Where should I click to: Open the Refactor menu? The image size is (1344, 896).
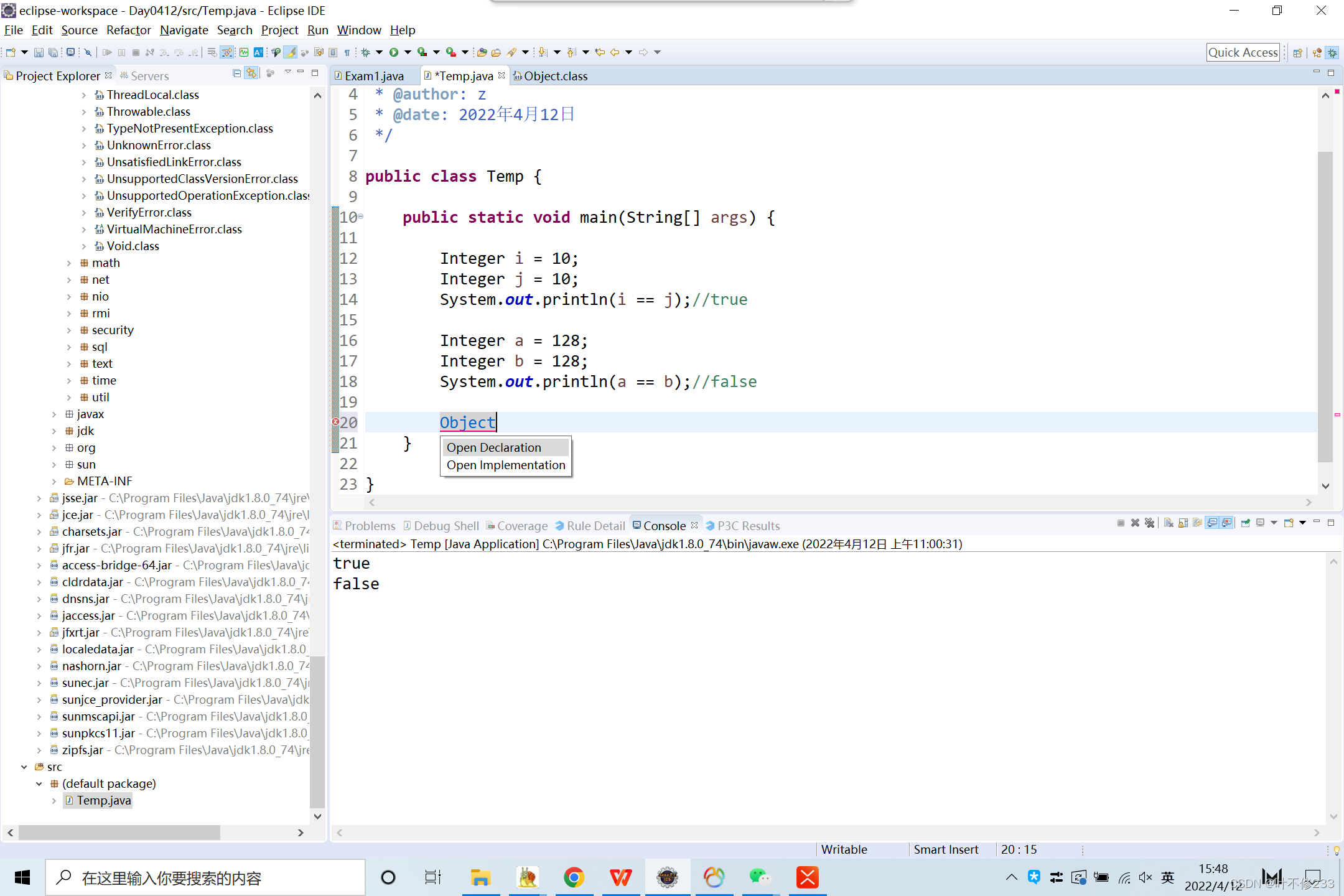(128, 30)
